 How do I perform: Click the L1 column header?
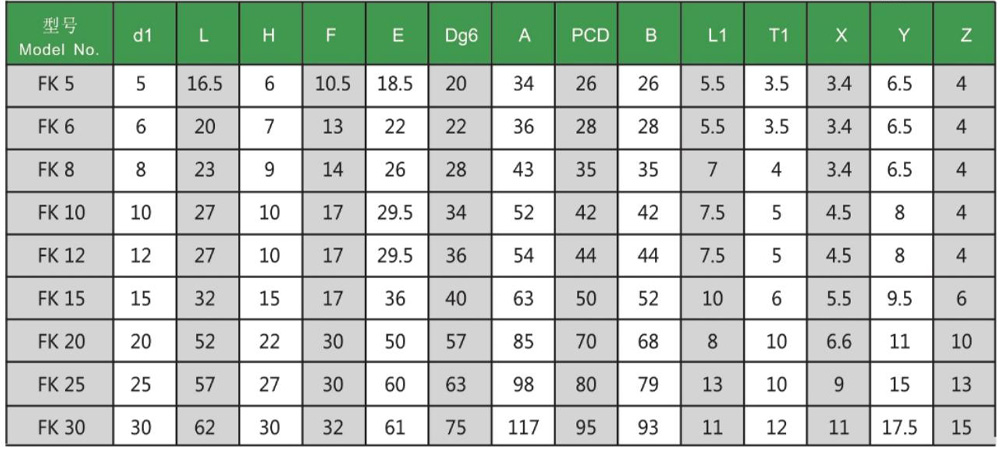712,34
